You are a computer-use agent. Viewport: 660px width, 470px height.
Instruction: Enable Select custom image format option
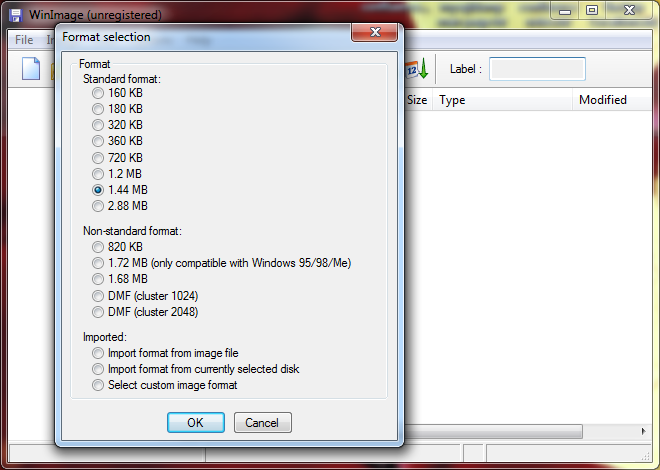pyautogui.click(x=98, y=385)
